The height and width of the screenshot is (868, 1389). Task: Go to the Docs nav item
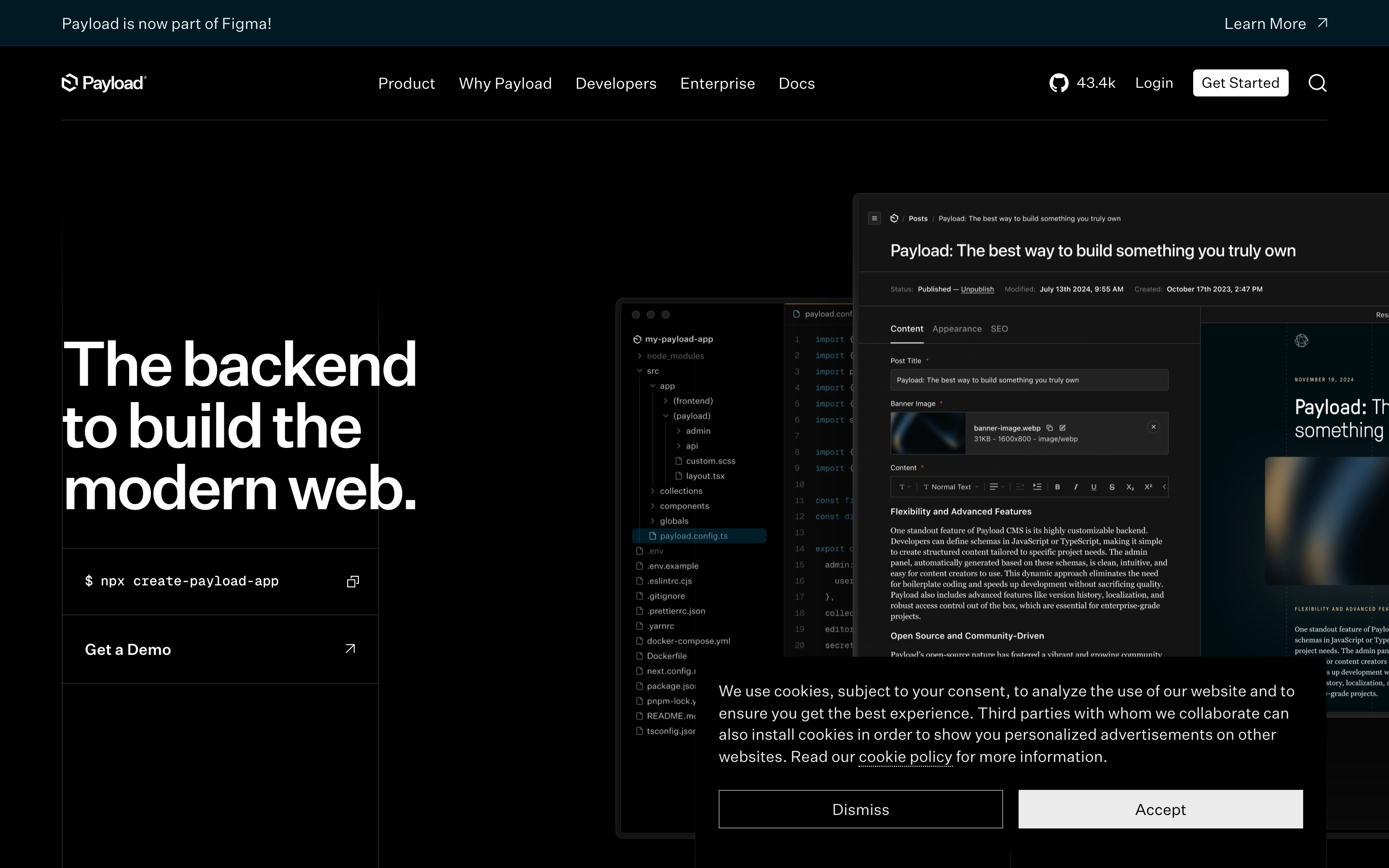[797, 83]
